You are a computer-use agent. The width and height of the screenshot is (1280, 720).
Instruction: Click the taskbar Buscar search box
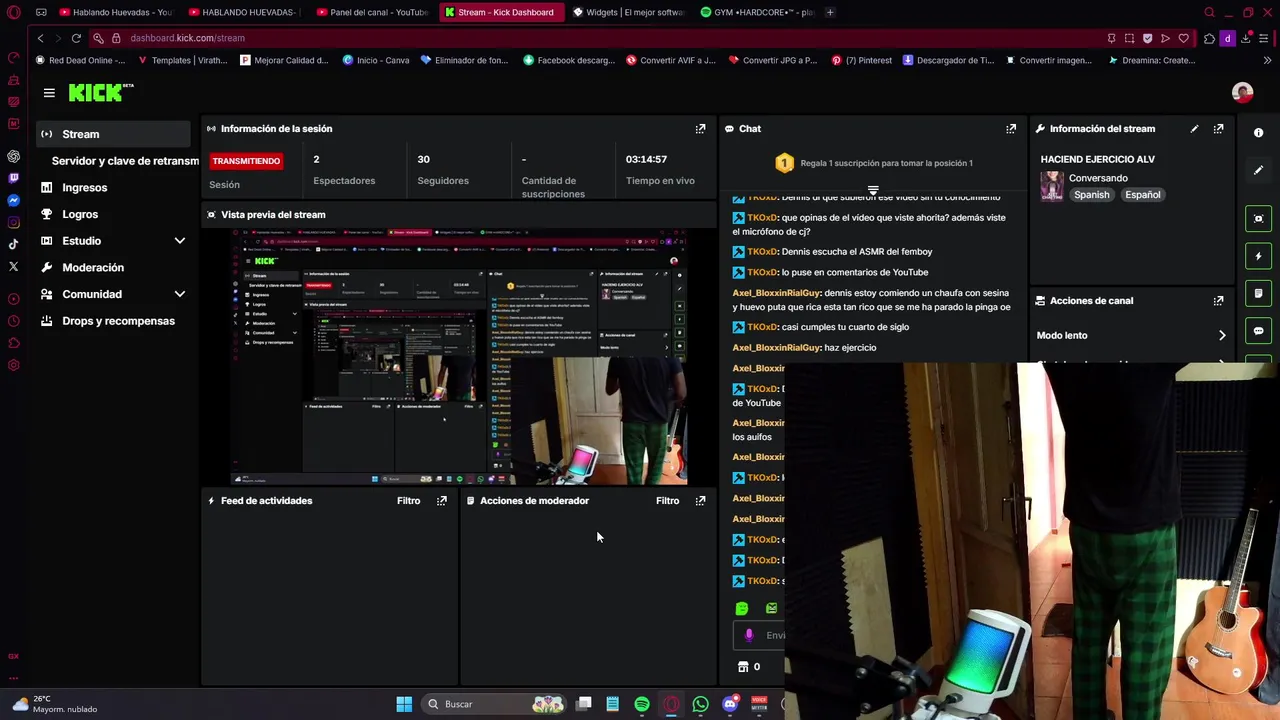492,704
